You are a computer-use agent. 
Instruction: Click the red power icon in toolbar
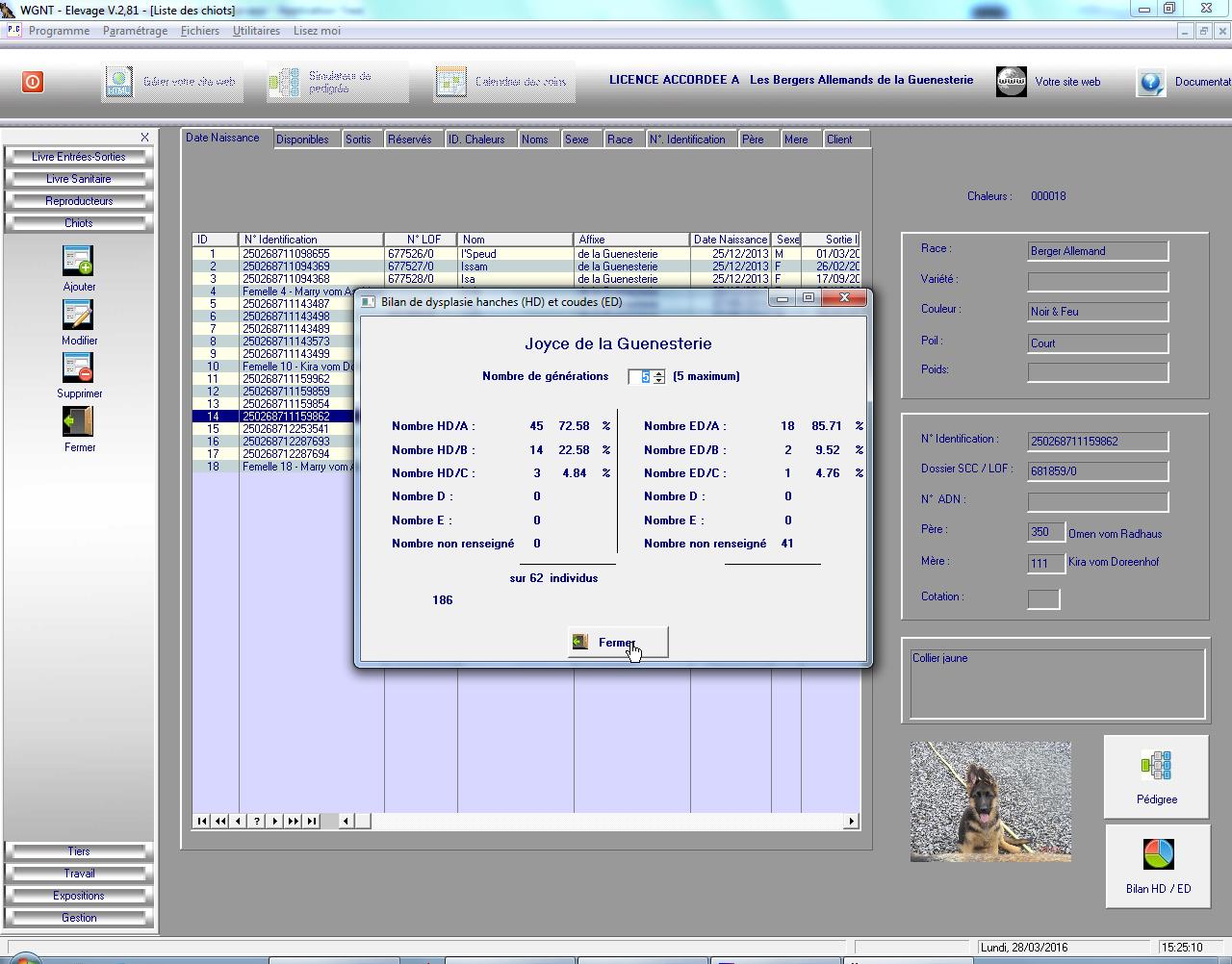[x=33, y=82]
